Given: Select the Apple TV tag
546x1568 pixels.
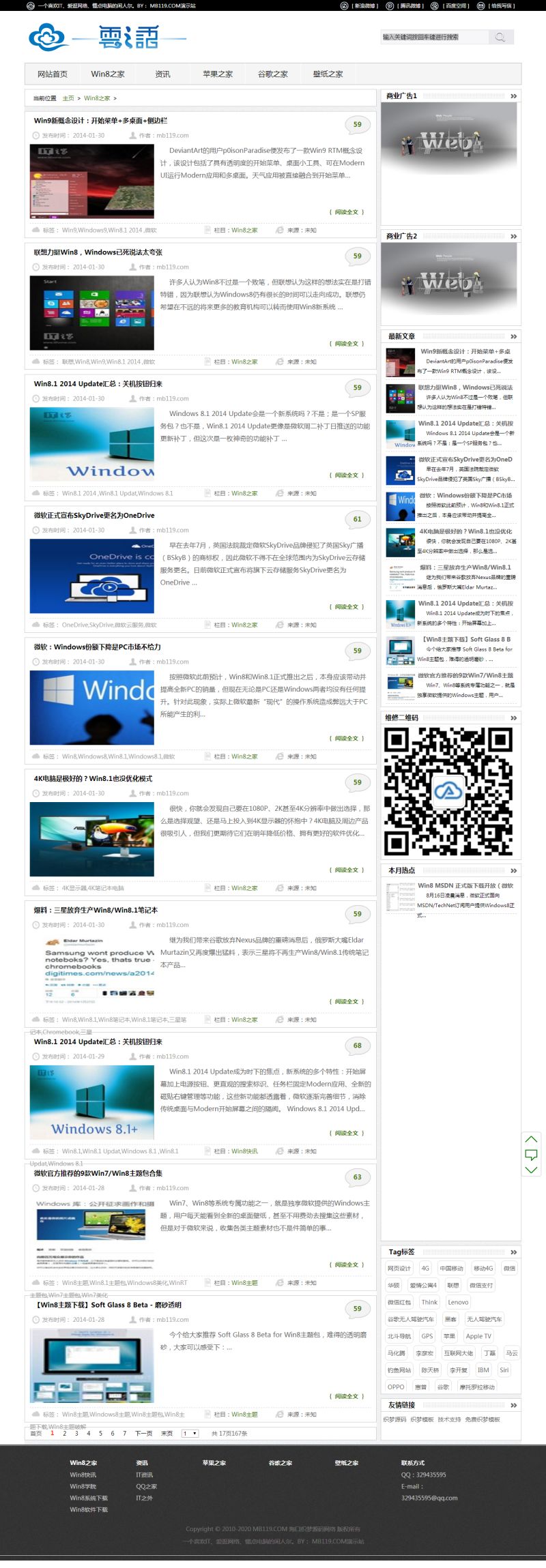Looking at the screenshot, I should click(478, 1336).
